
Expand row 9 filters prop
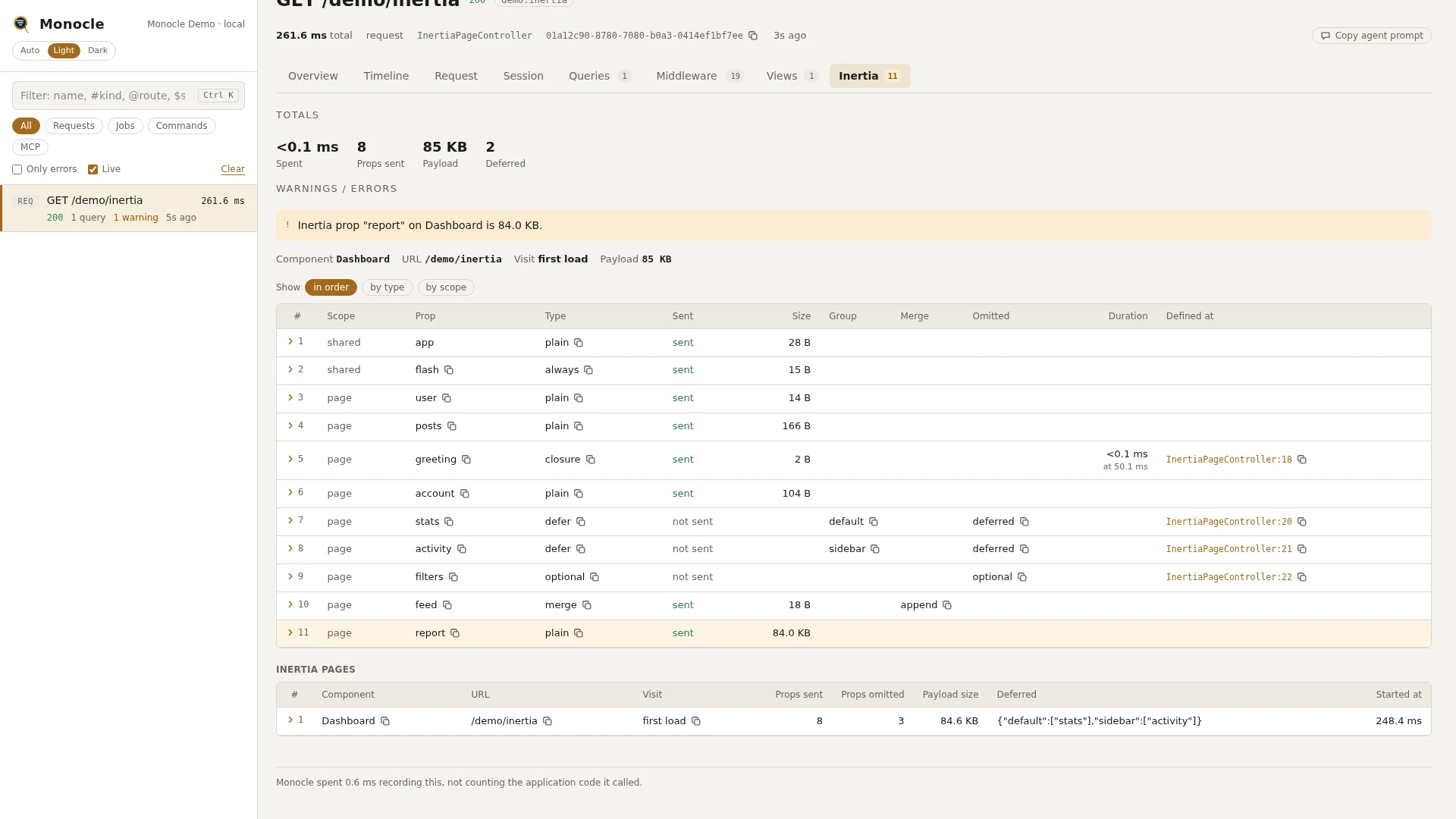290,576
